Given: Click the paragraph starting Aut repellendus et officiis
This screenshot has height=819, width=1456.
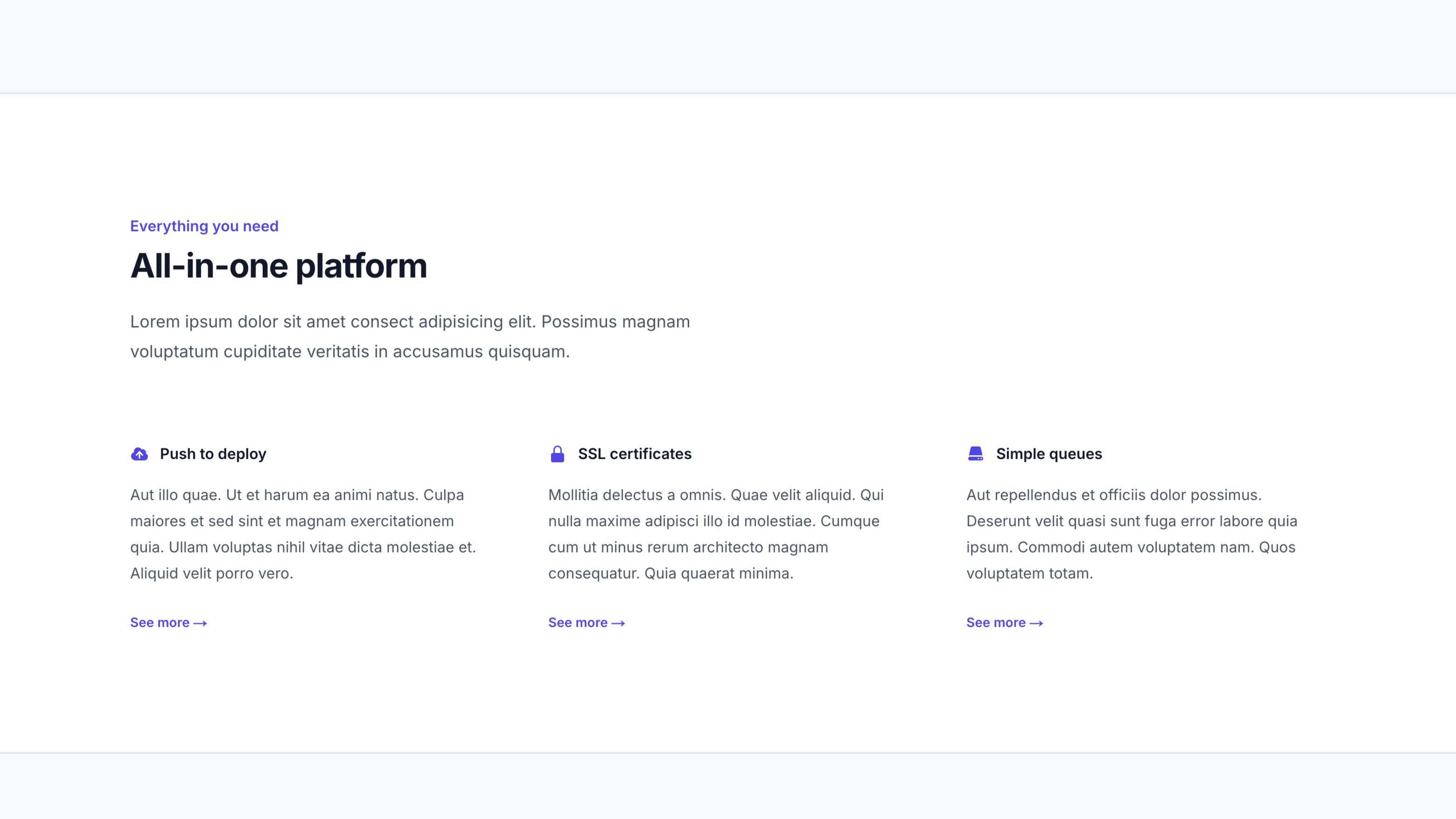Looking at the screenshot, I should click(1132, 534).
